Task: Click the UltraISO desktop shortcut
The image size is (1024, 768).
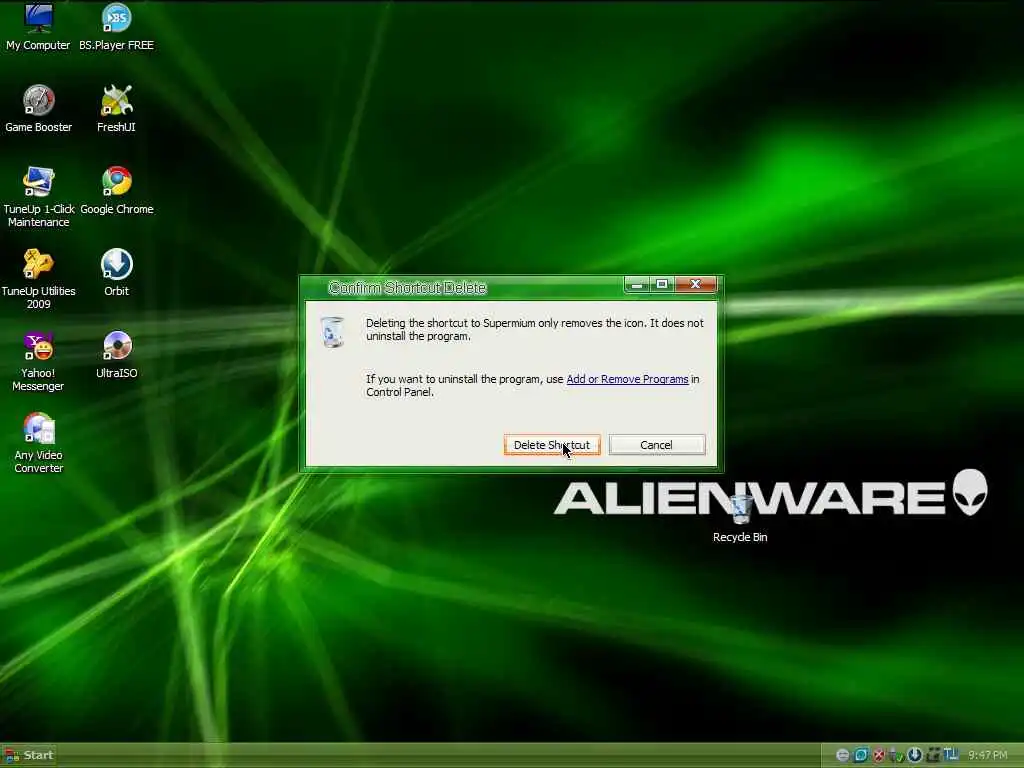Action: pos(116,355)
